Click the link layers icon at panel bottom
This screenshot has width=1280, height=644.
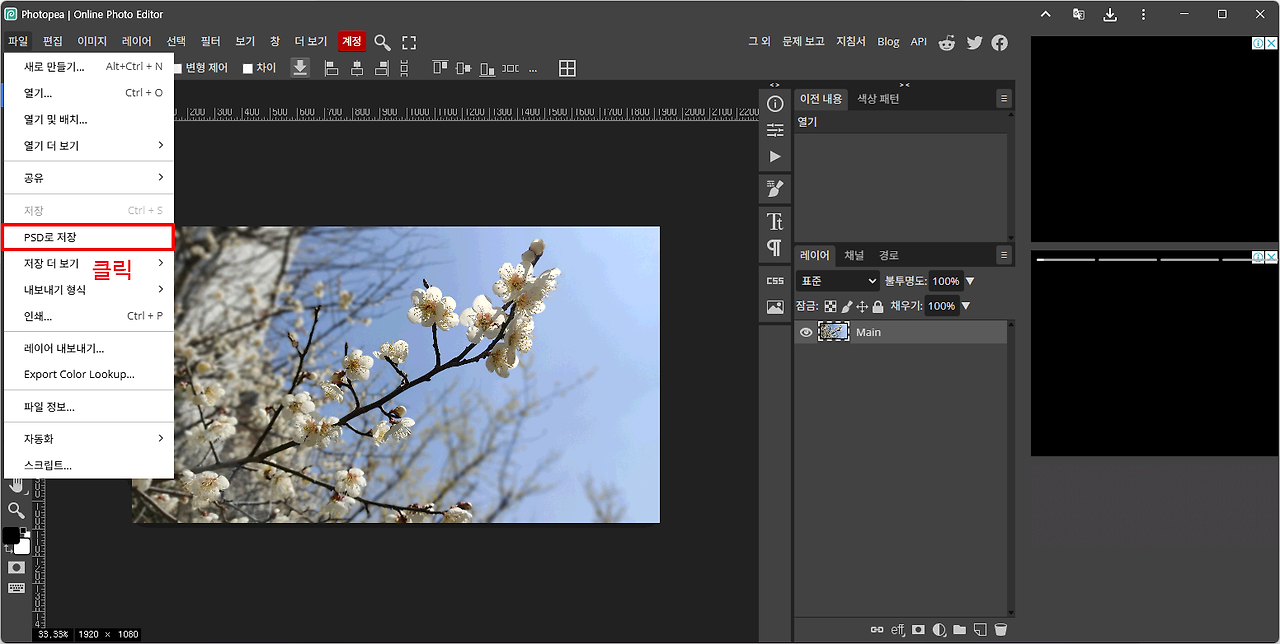[877, 630]
